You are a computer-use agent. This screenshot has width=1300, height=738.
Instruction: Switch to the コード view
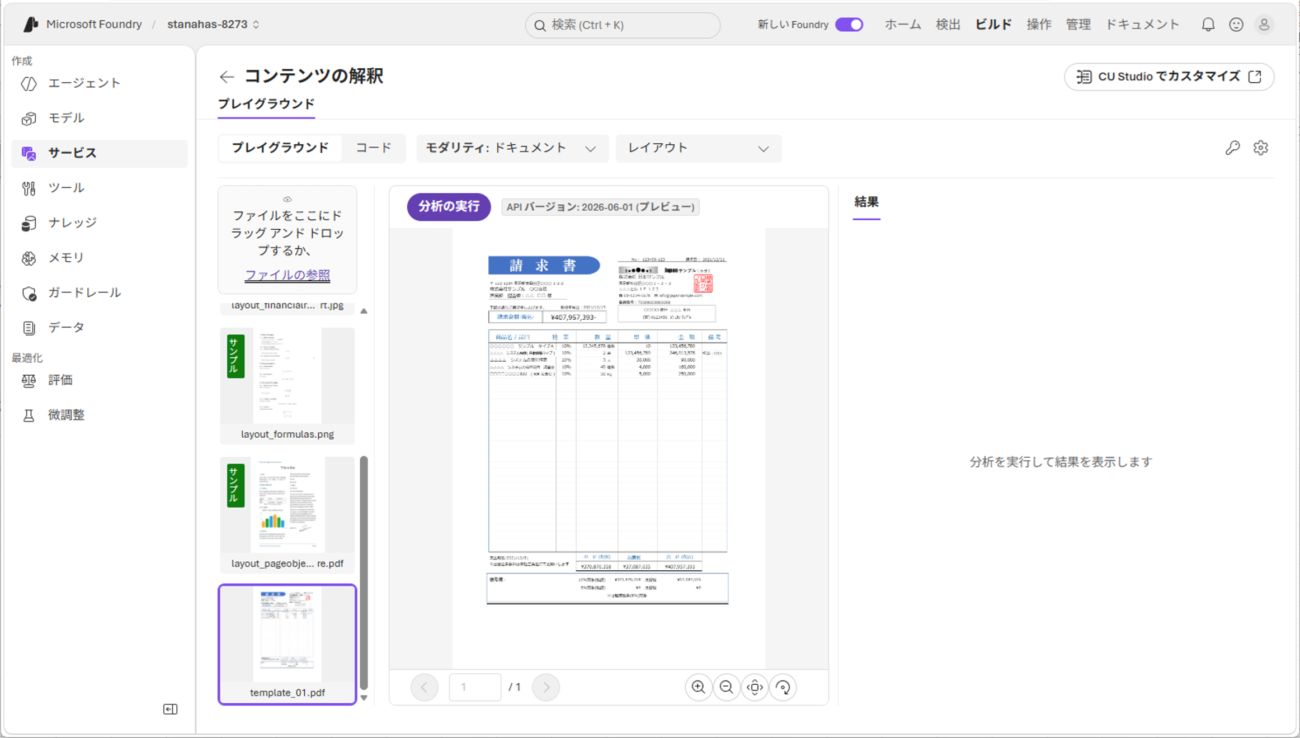click(374, 148)
